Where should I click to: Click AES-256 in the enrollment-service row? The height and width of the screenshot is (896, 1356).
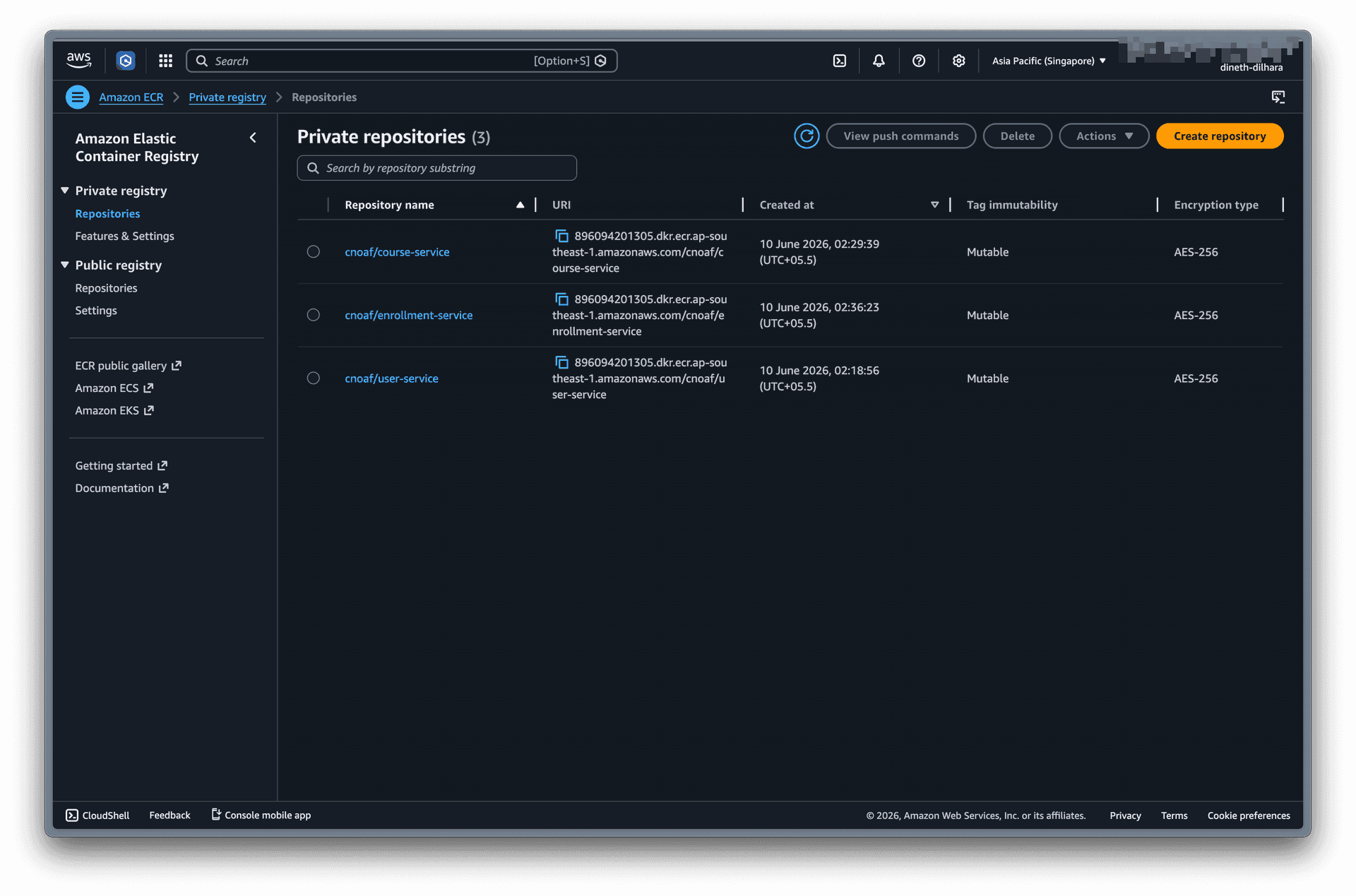point(1196,315)
